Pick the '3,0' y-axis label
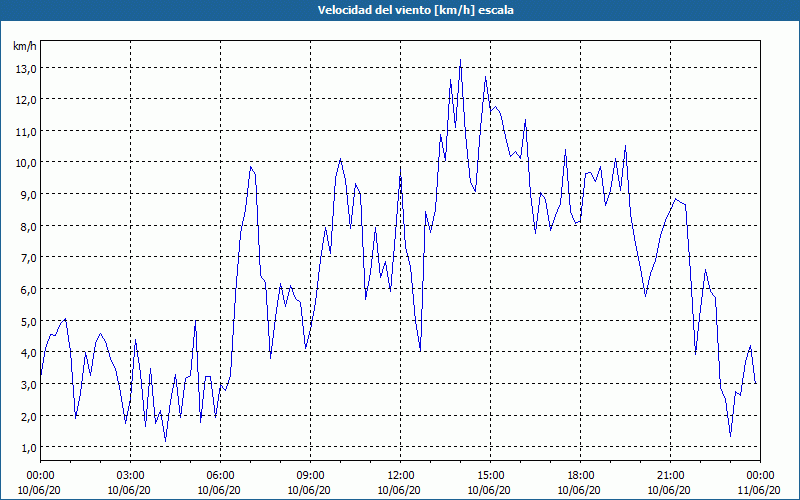The image size is (800, 500). (29, 384)
